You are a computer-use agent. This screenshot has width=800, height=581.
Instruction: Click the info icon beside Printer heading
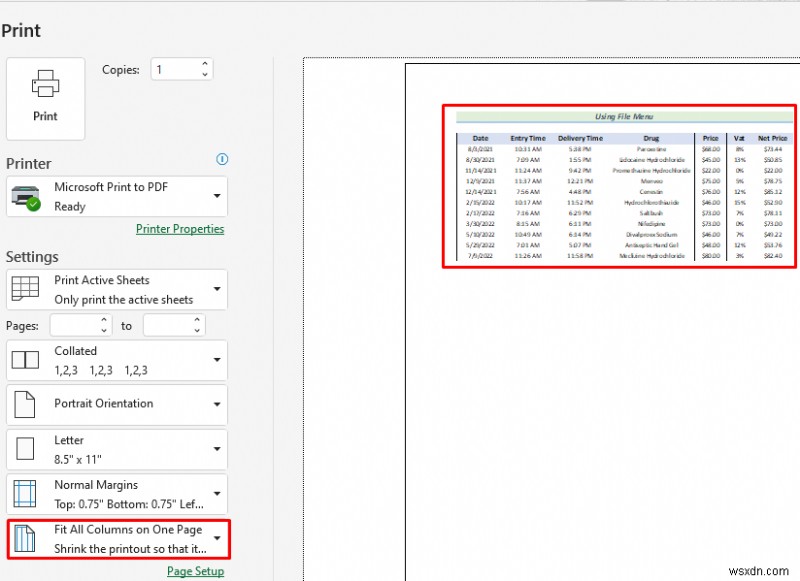click(x=222, y=159)
